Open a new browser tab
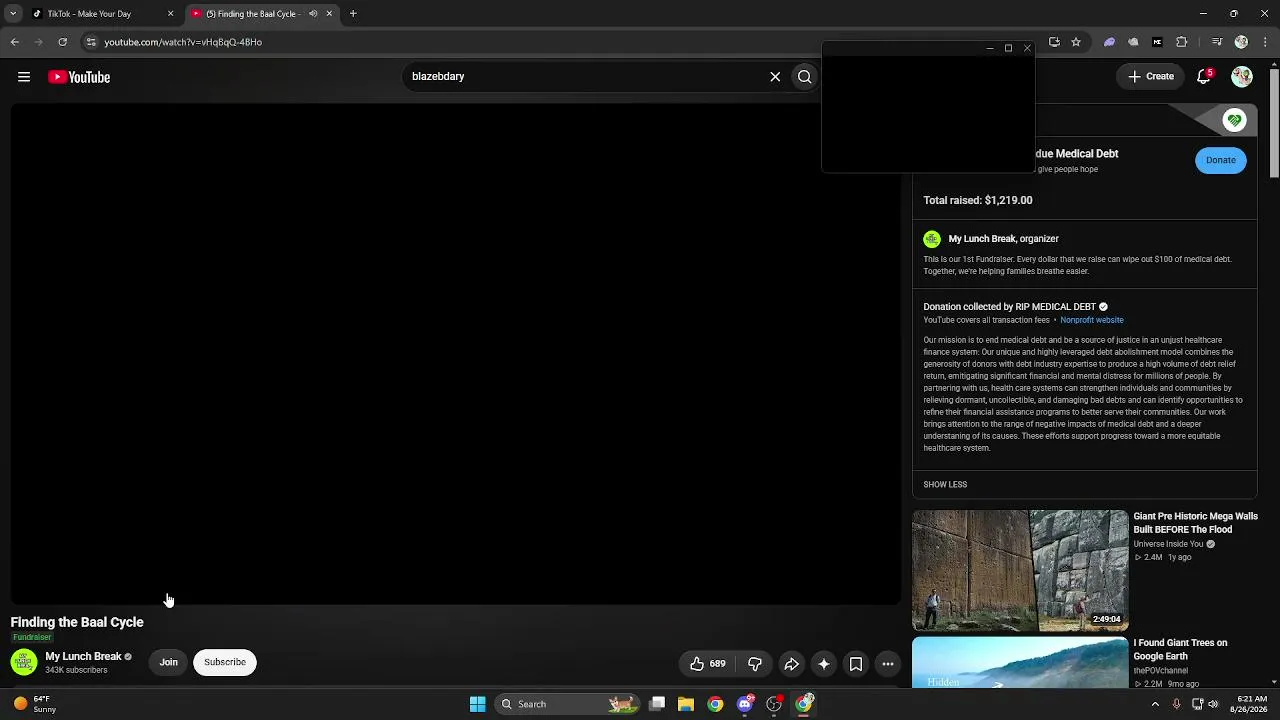 click(353, 14)
